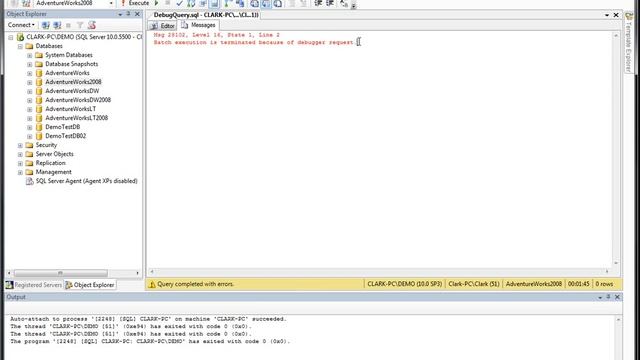Image resolution: width=640 pixels, height=360 pixels.
Task: Click the Management folder icon
Action: pos(29,172)
